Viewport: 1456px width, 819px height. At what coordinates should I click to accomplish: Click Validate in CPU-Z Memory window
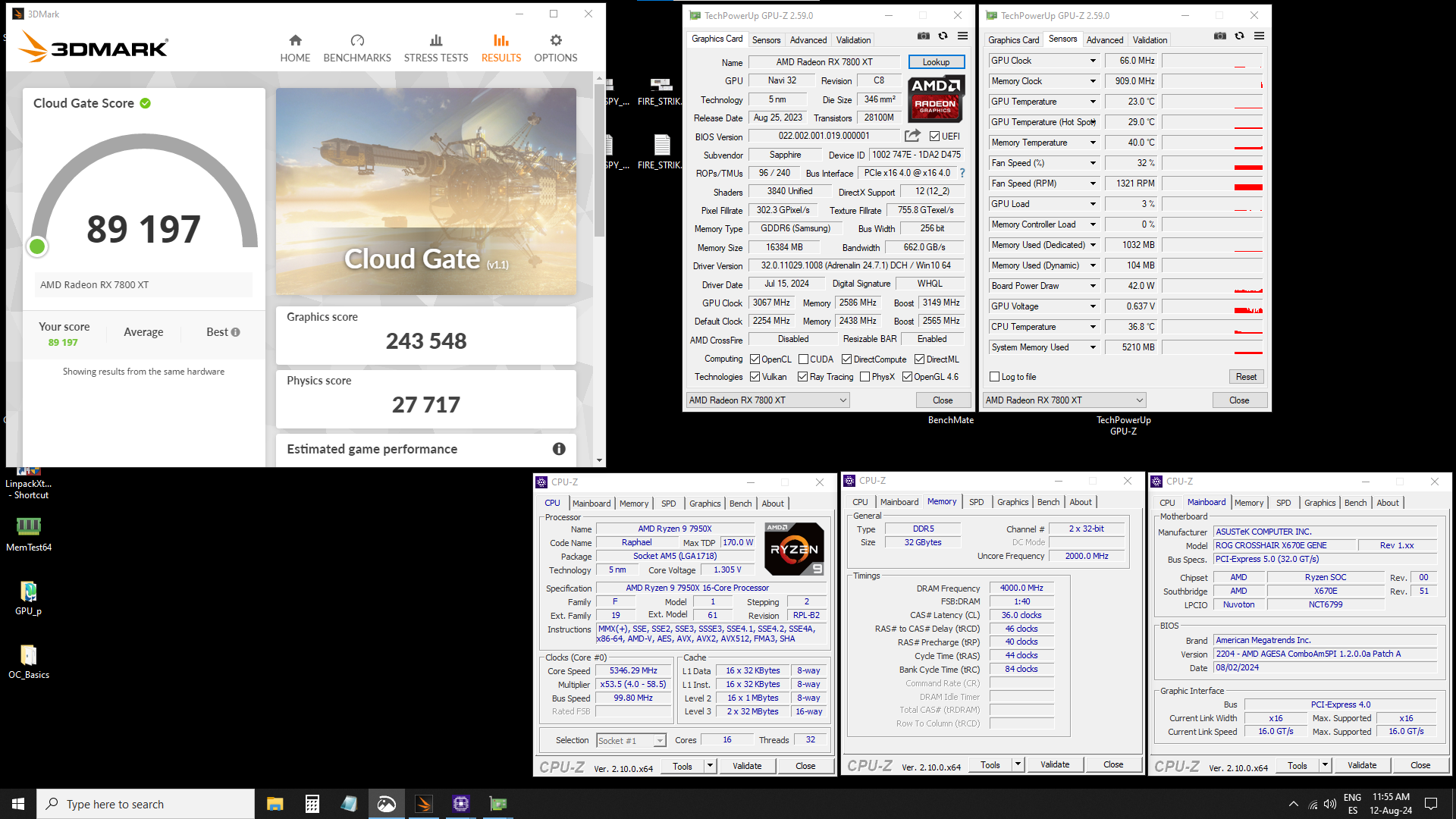(1054, 764)
